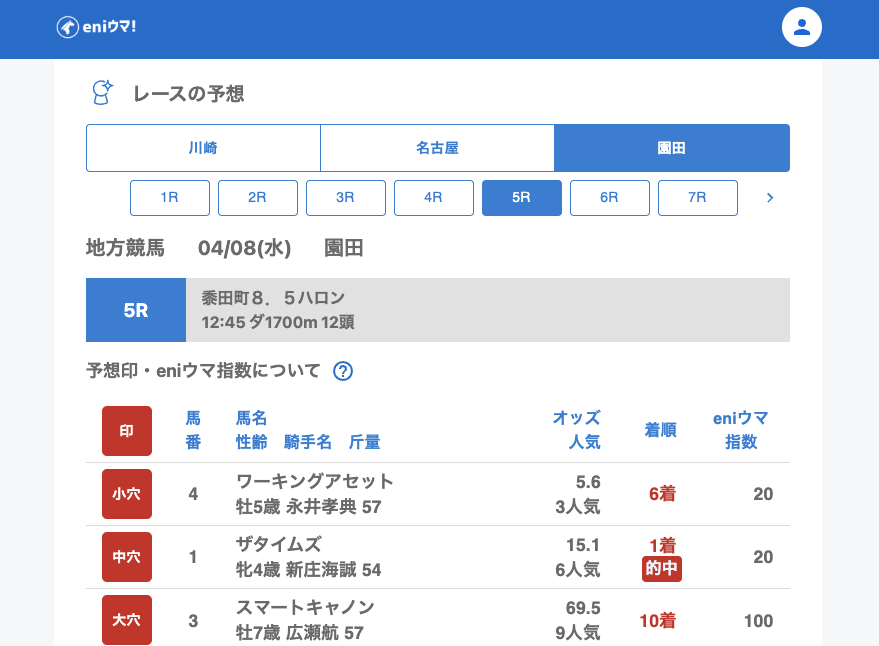This screenshot has width=879, height=646.
Task: Open the 7R race
Action: click(698, 198)
